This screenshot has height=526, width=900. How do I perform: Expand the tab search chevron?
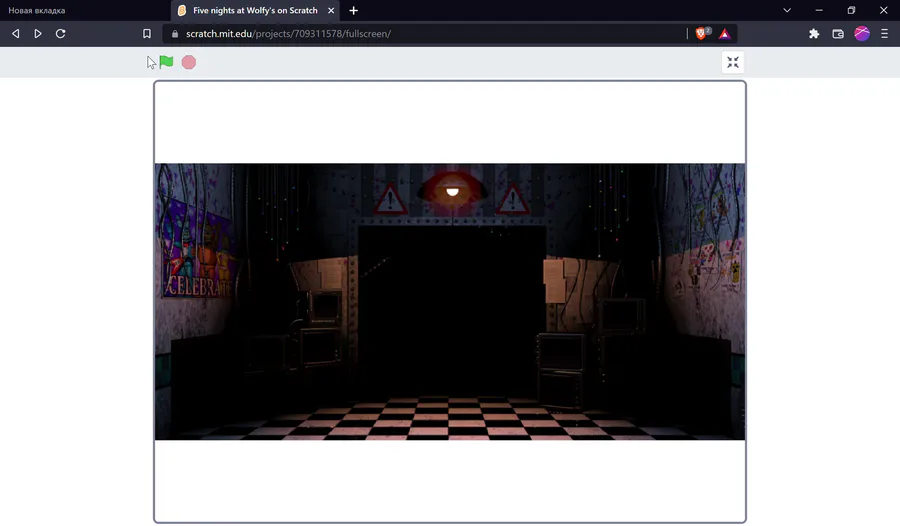[787, 10]
